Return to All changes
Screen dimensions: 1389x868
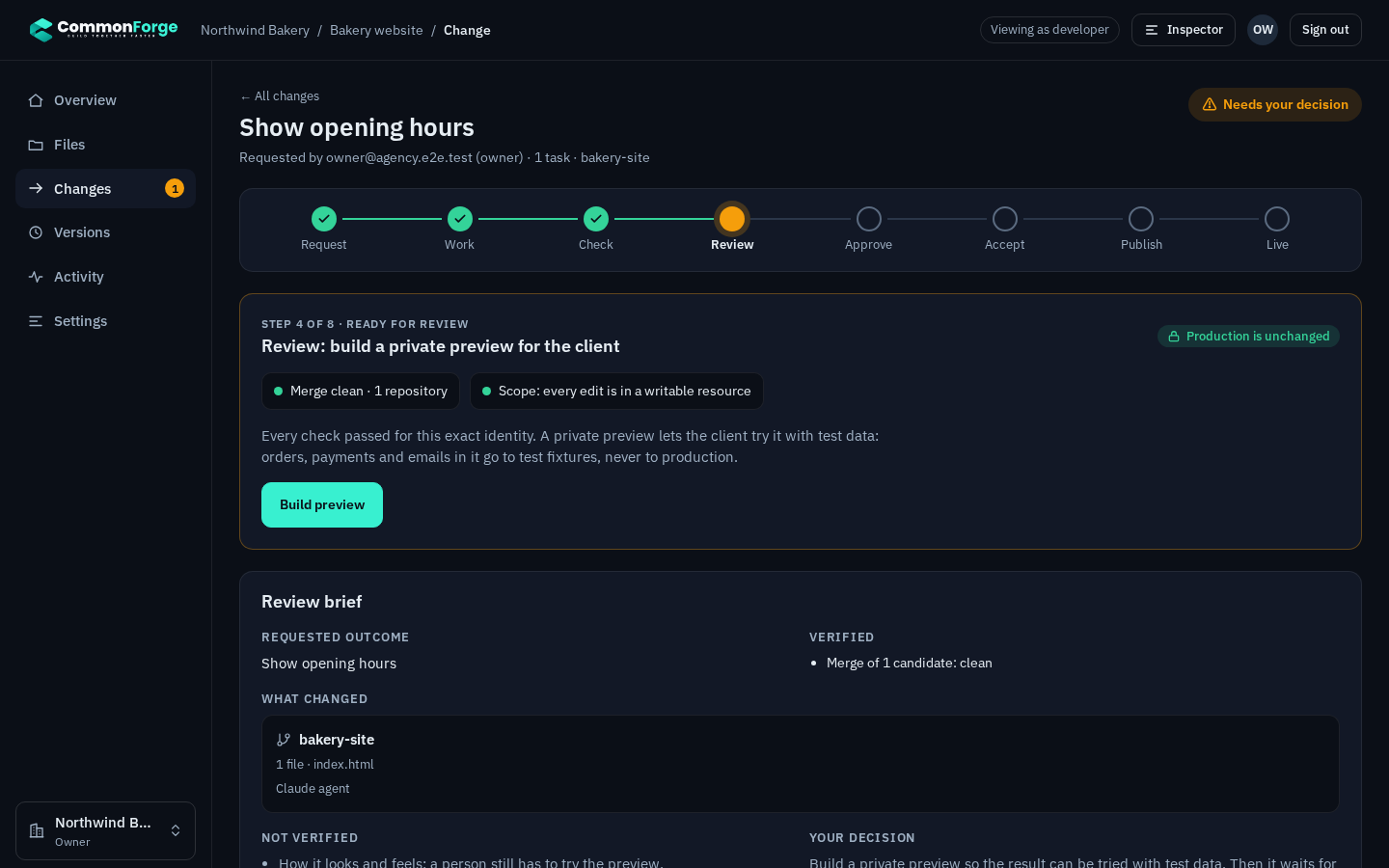[280, 96]
